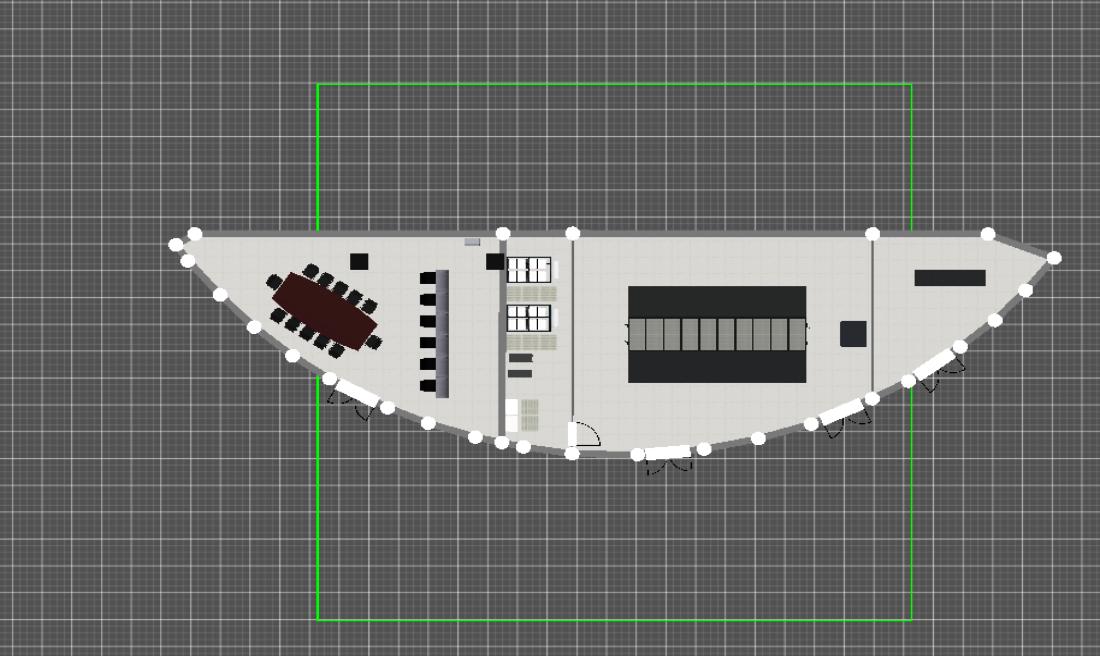Image resolution: width=1100 pixels, height=656 pixels.
Task: Click the small gray object on the top wall
Action: click(472, 241)
